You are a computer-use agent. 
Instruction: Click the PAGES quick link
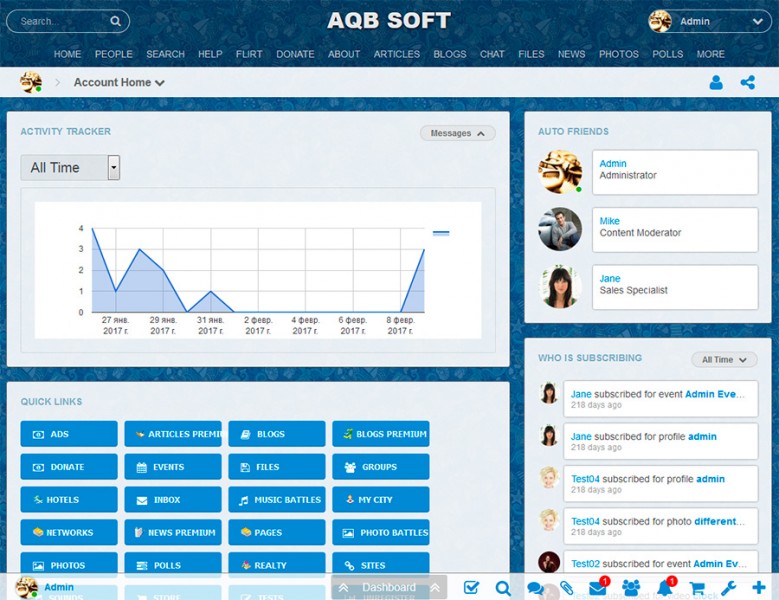pos(277,532)
